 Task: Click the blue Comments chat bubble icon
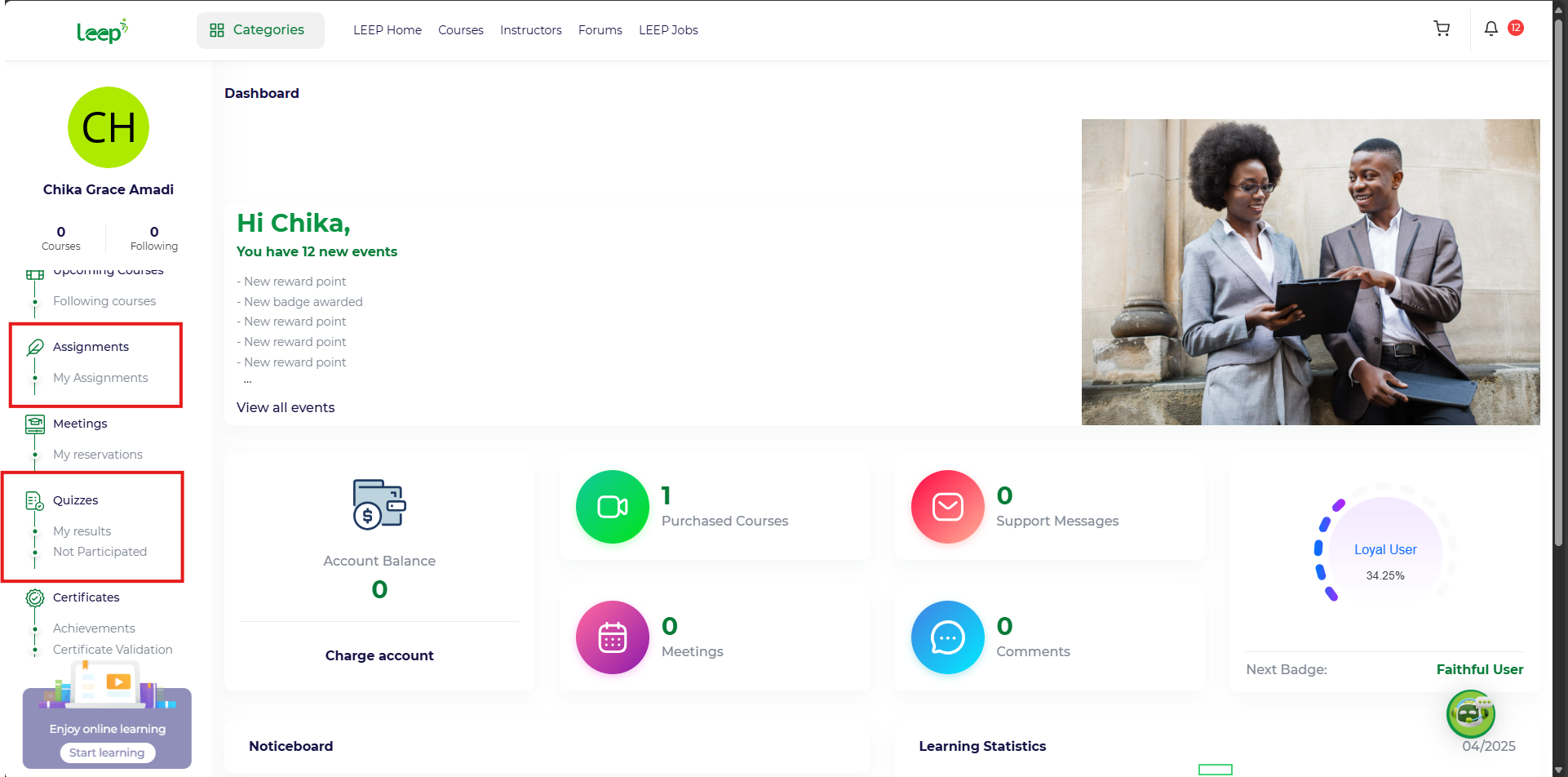(x=947, y=637)
